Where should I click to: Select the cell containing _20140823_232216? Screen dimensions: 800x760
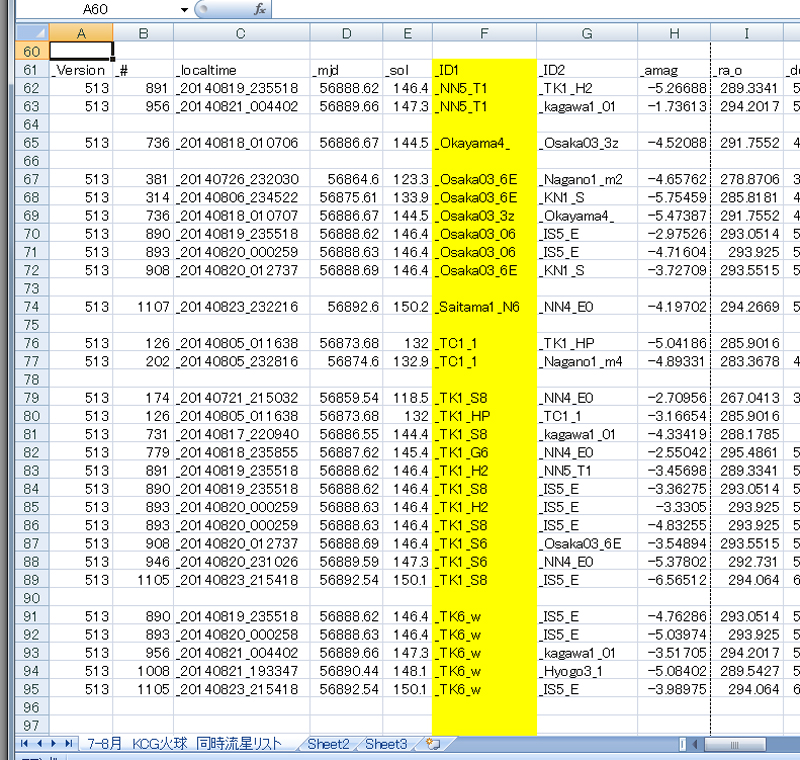point(241,307)
